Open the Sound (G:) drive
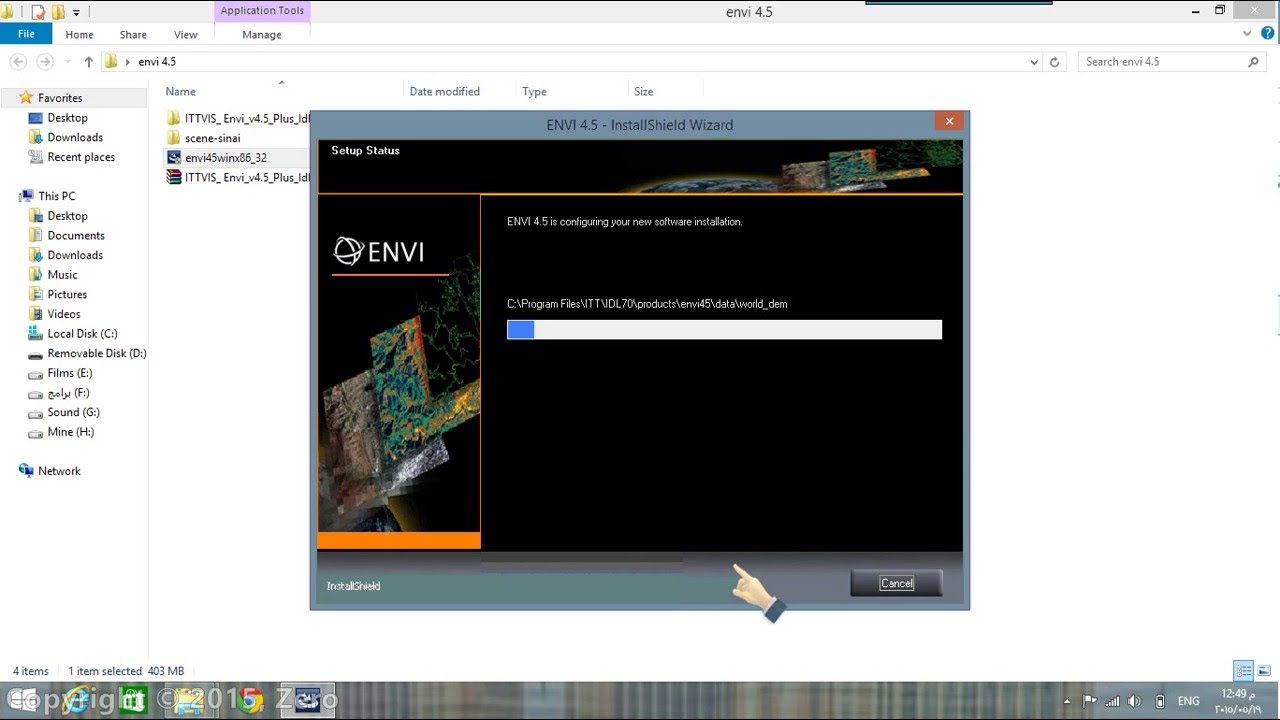1280x720 pixels. click(x=73, y=412)
